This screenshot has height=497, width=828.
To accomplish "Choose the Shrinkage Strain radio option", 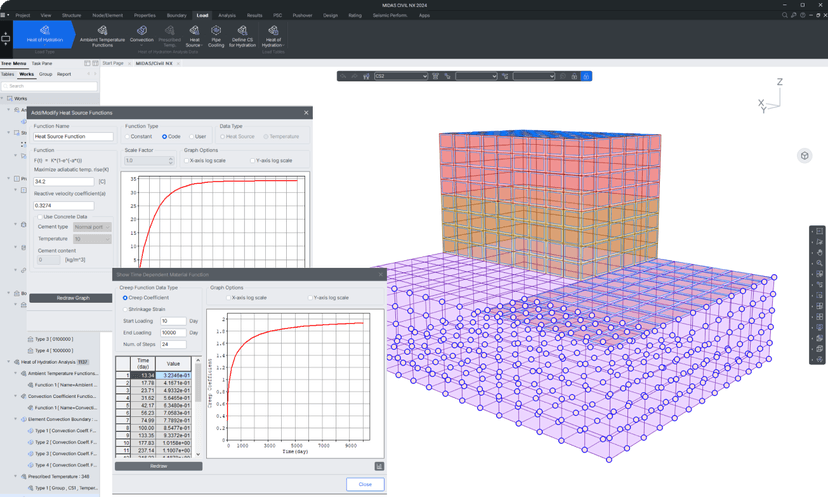I will (125, 309).
